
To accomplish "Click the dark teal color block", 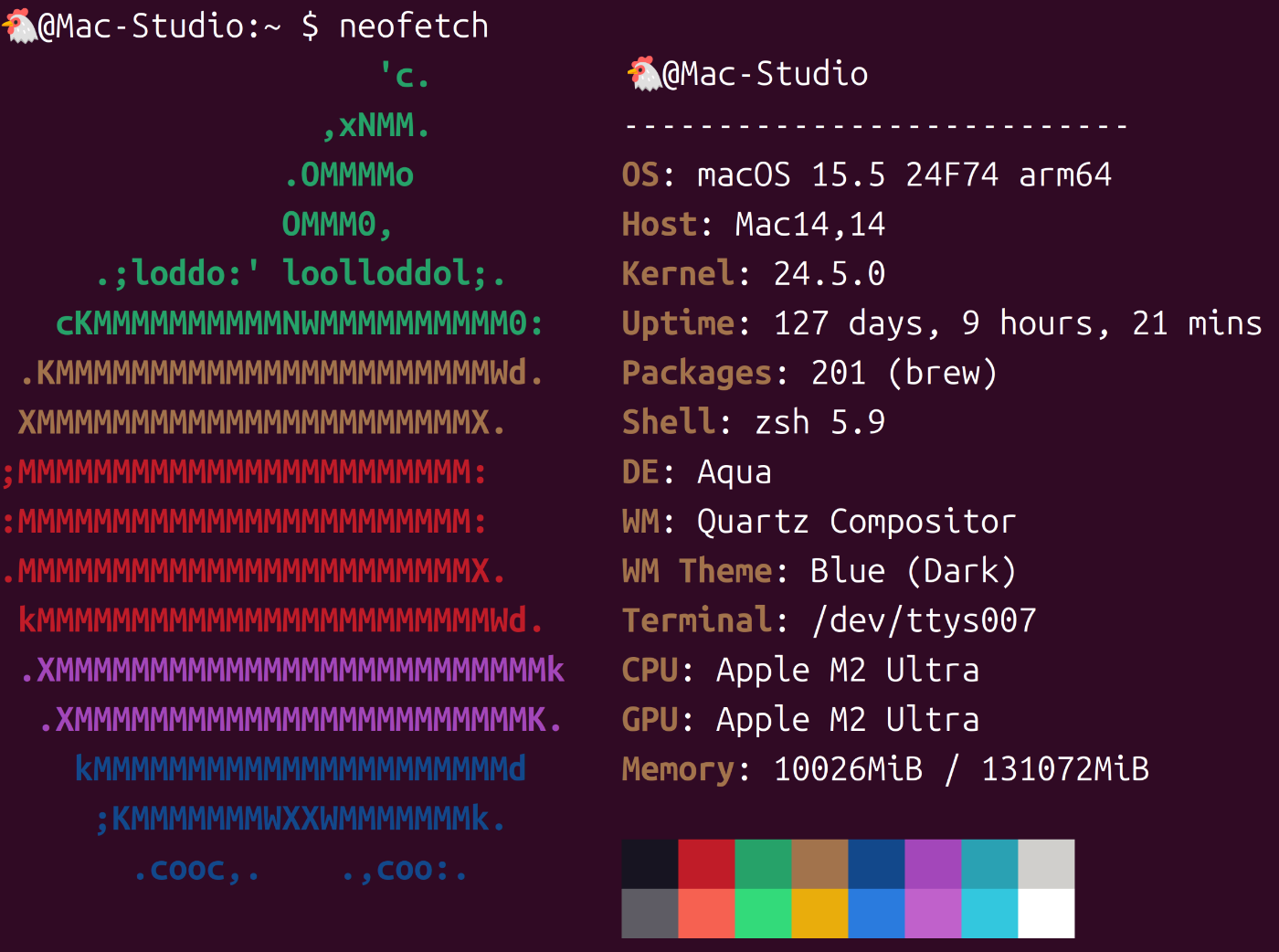I will pyautogui.click(x=989, y=863).
